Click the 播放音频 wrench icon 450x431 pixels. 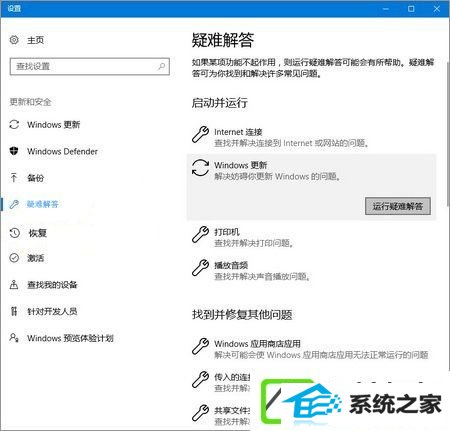200,268
